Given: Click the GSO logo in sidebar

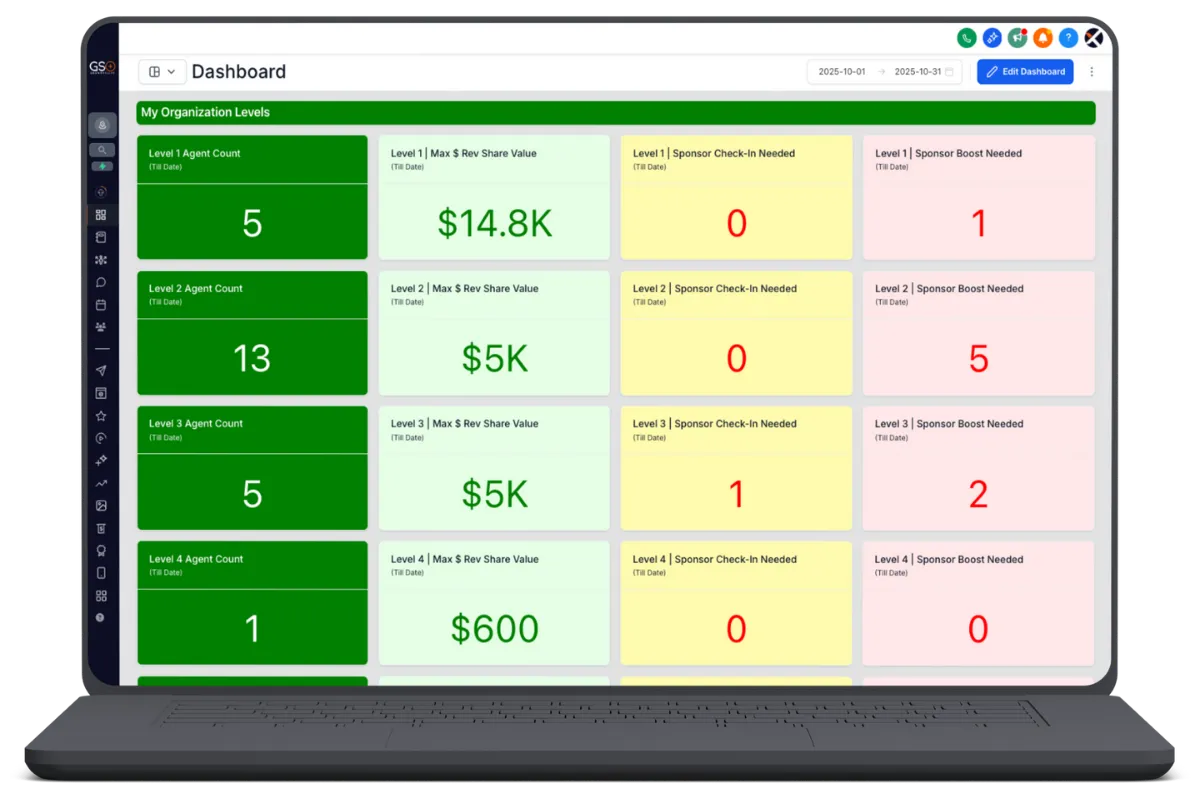Looking at the screenshot, I should click(x=102, y=68).
